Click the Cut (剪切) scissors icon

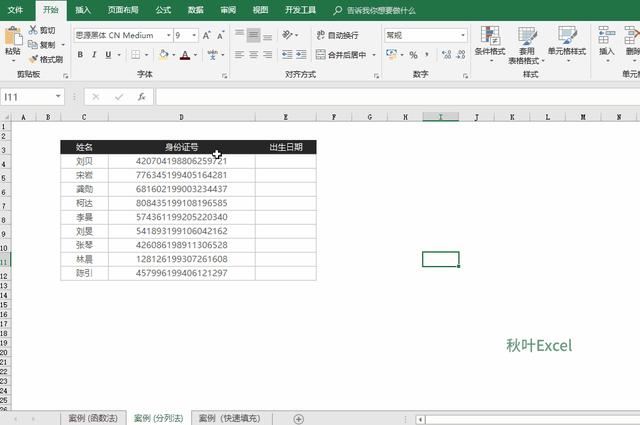(33, 30)
